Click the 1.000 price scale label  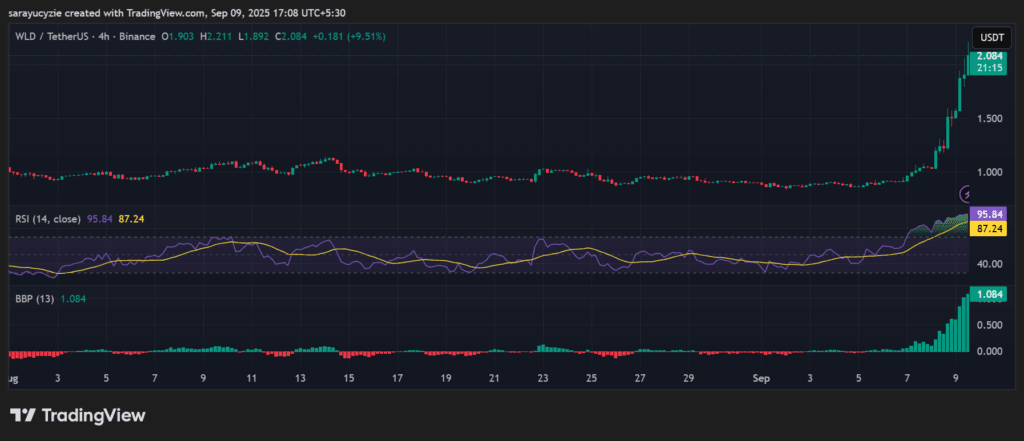pyautogui.click(x=990, y=172)
